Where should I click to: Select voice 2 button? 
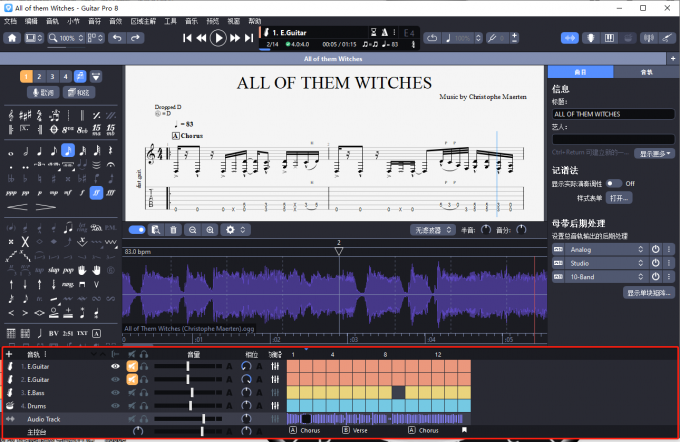pyautogui.click(x=39, y=77)
